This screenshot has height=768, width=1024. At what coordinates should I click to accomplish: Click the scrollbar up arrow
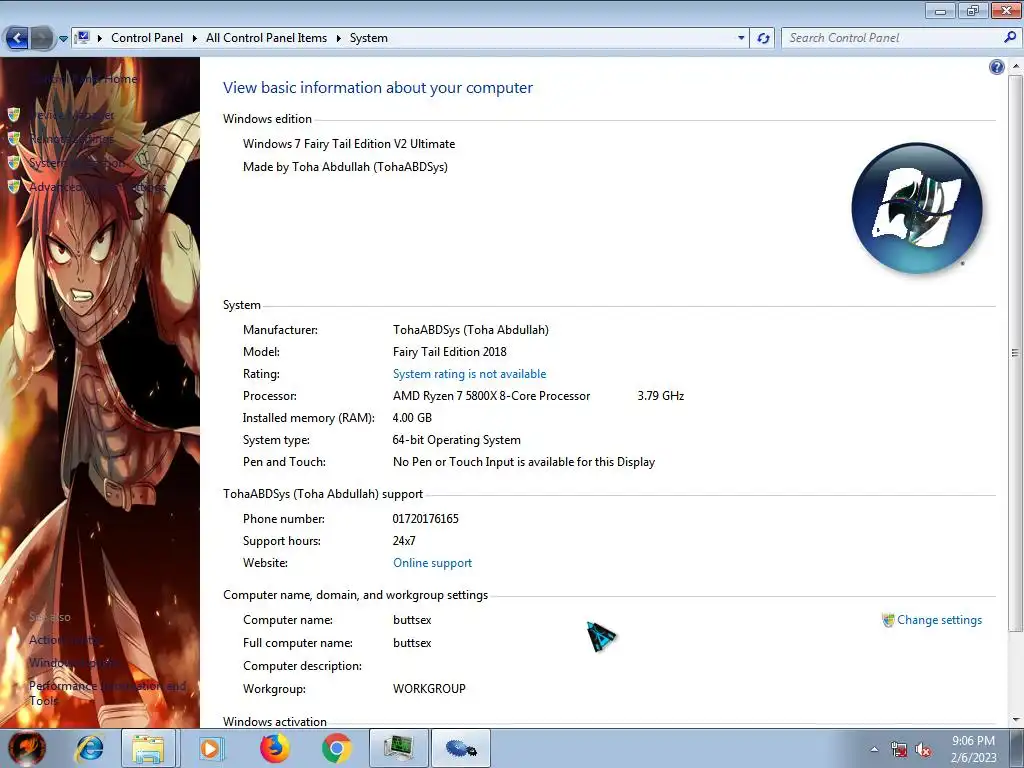click(x=1016, y=65)
